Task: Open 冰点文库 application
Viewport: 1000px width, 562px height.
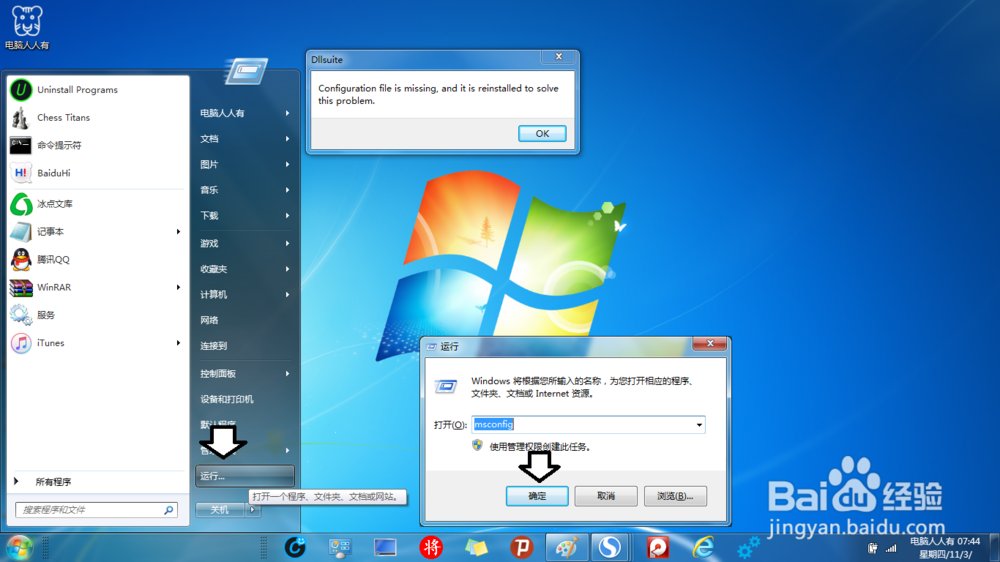Action: pos(98,204)
